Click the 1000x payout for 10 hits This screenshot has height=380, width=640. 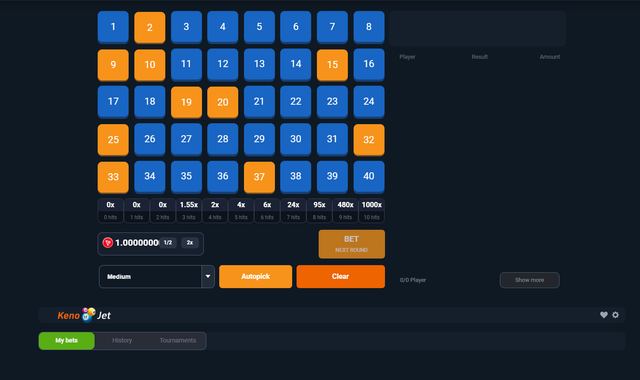click(371, 210)
